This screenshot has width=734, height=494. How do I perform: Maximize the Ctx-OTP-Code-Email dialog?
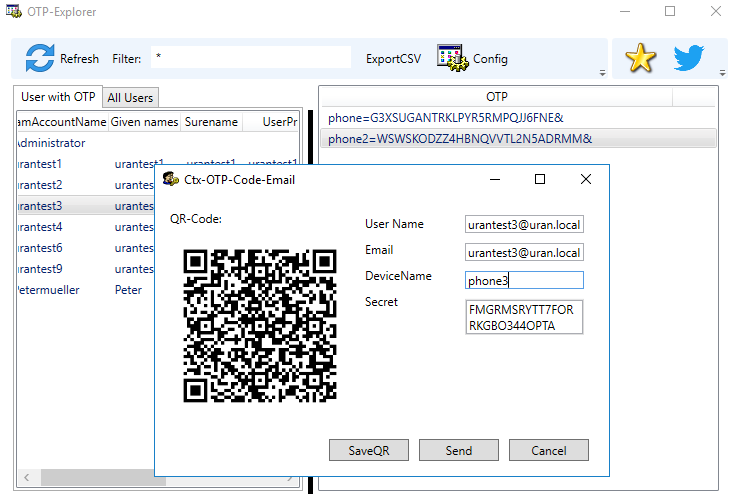pos(540,179)
